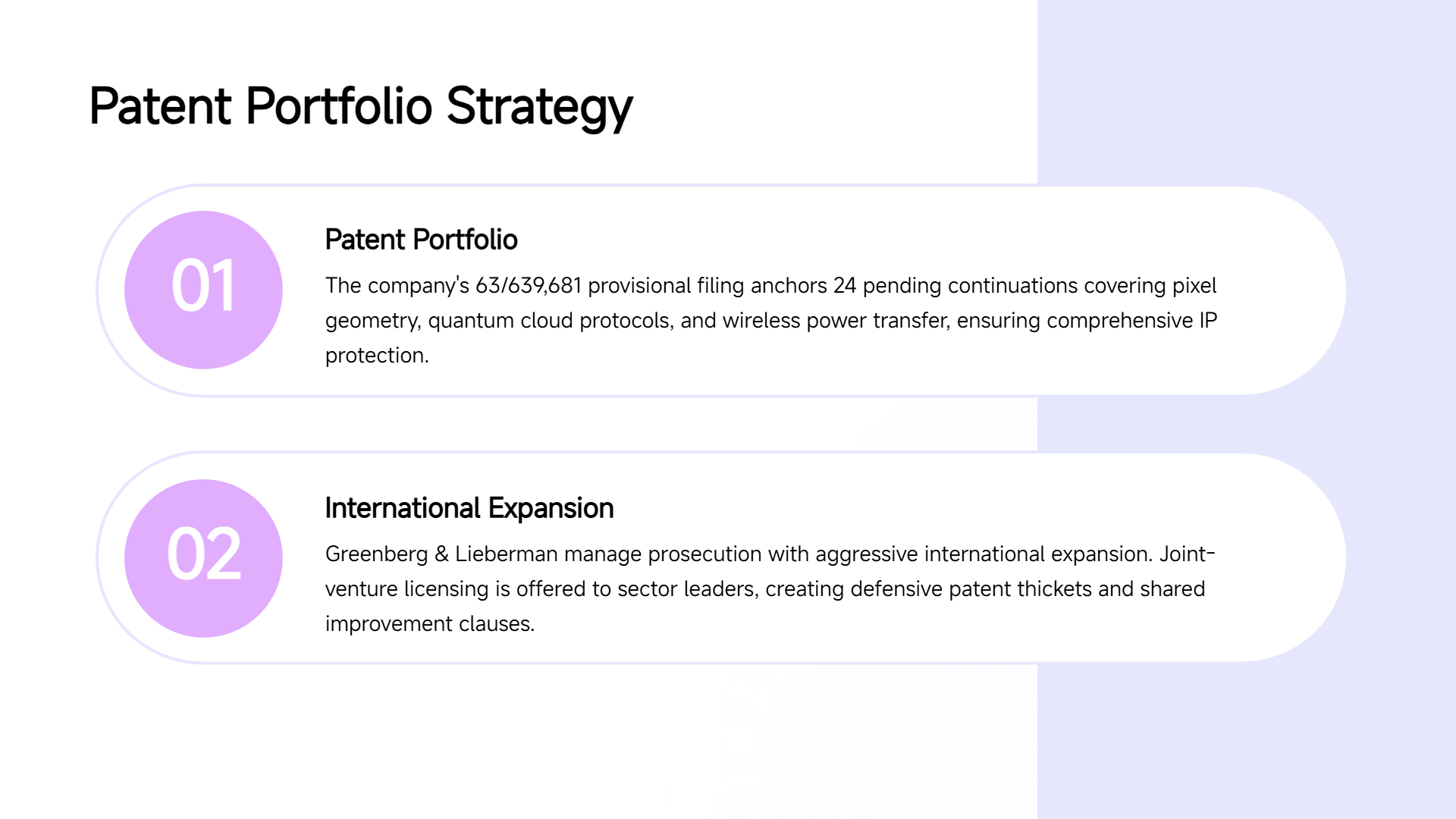Click the provisional filing number 63/639,681
1456x819 pixels.
(x=528, y=286)
